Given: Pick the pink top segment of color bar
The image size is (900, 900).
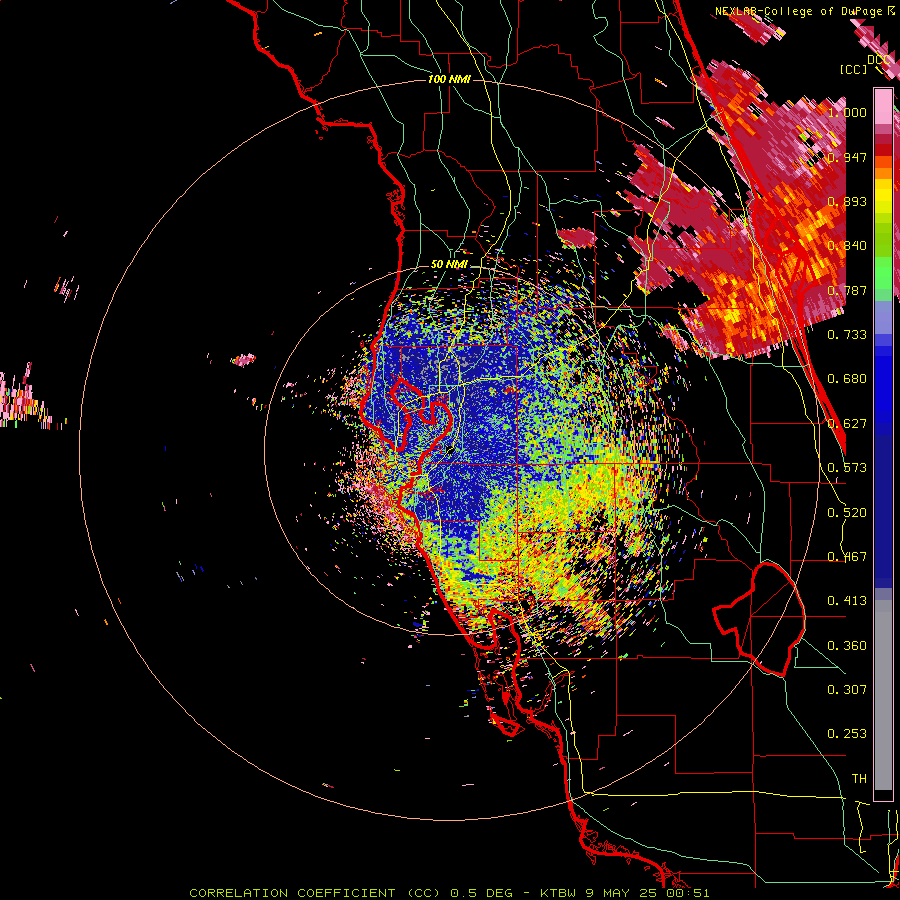Looking at the screenshot, I should point(883,106).
